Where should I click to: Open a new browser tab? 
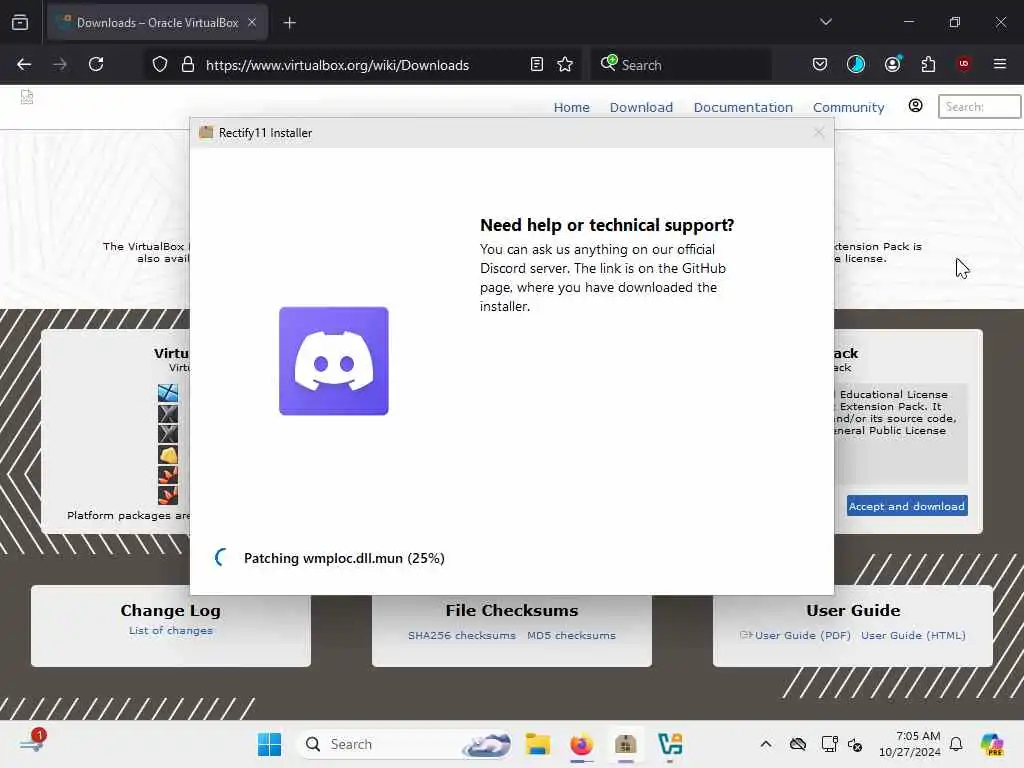coord(290,23)
